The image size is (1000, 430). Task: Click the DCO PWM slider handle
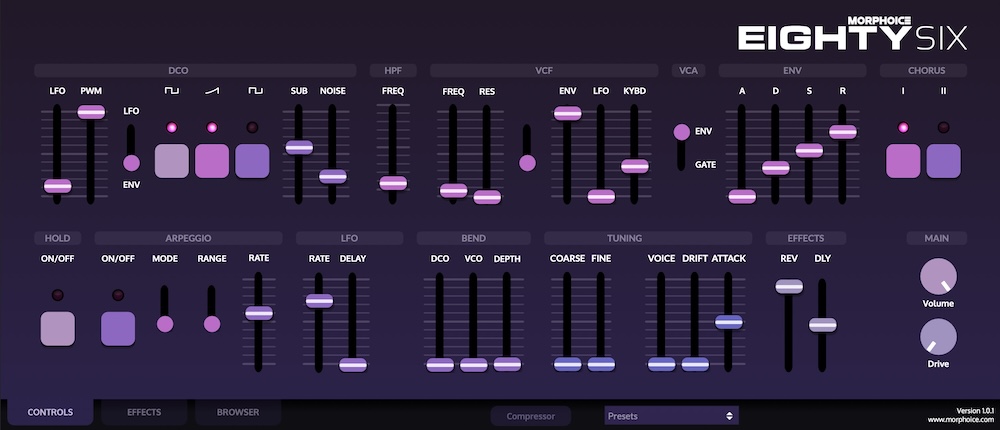tap(91, 112)
